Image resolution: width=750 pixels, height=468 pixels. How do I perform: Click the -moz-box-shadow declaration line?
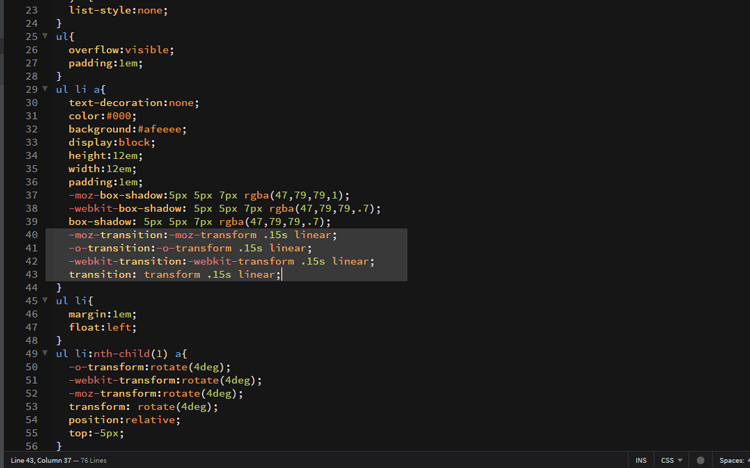(x=209, y=195)
